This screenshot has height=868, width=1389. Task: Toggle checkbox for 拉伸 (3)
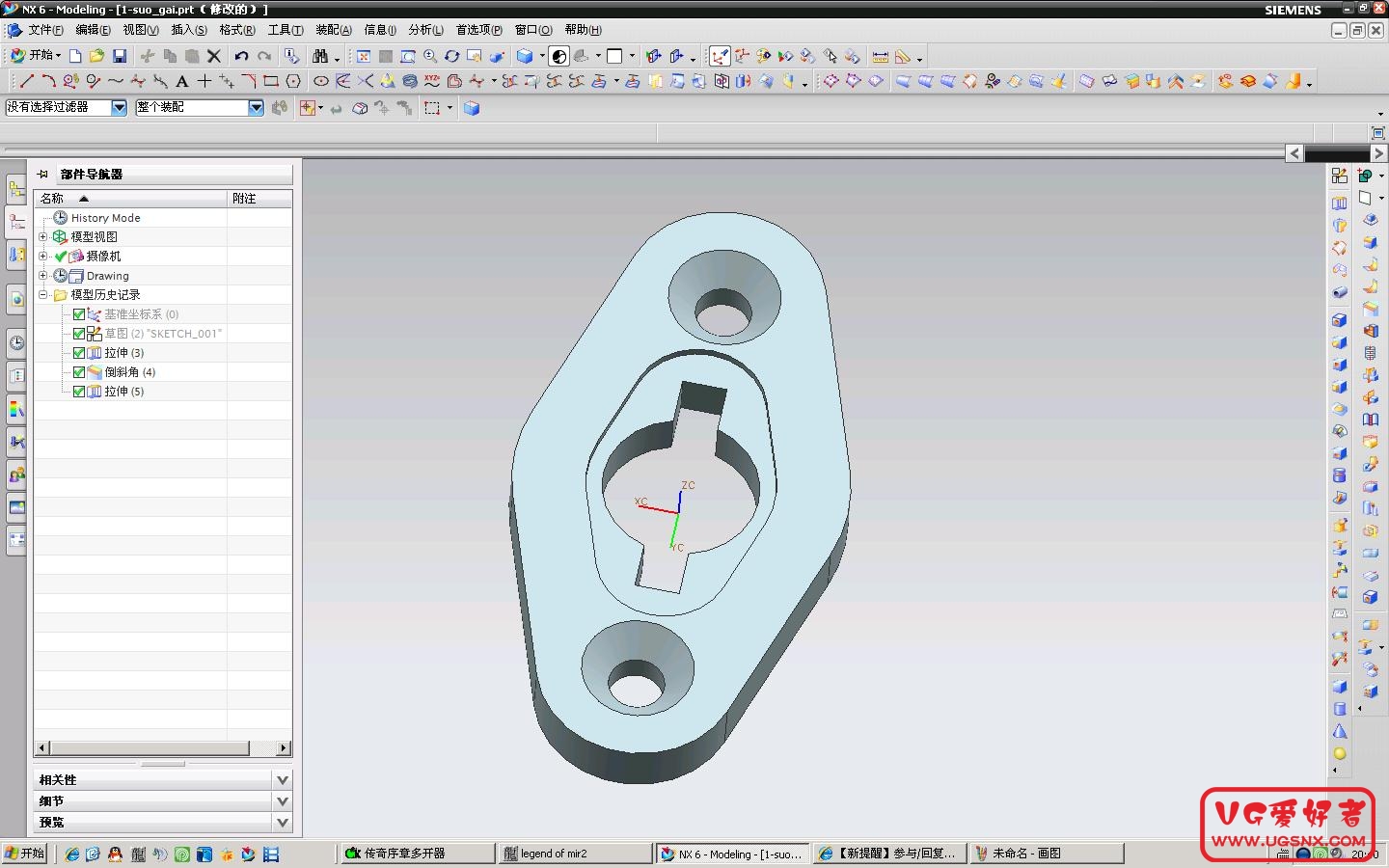[x=79, y=353]
